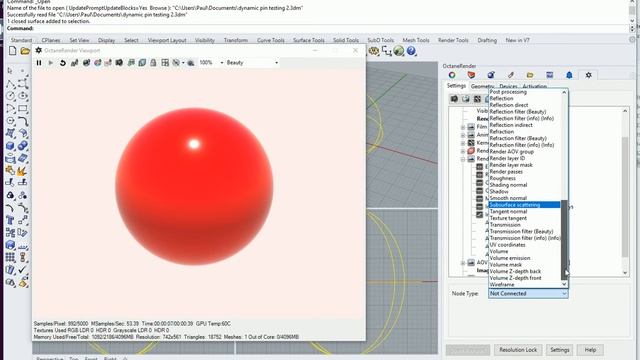Screen dimensions: 640x360
Task: Open the pencil tab in OctaneRender panel
Action: 511,75
